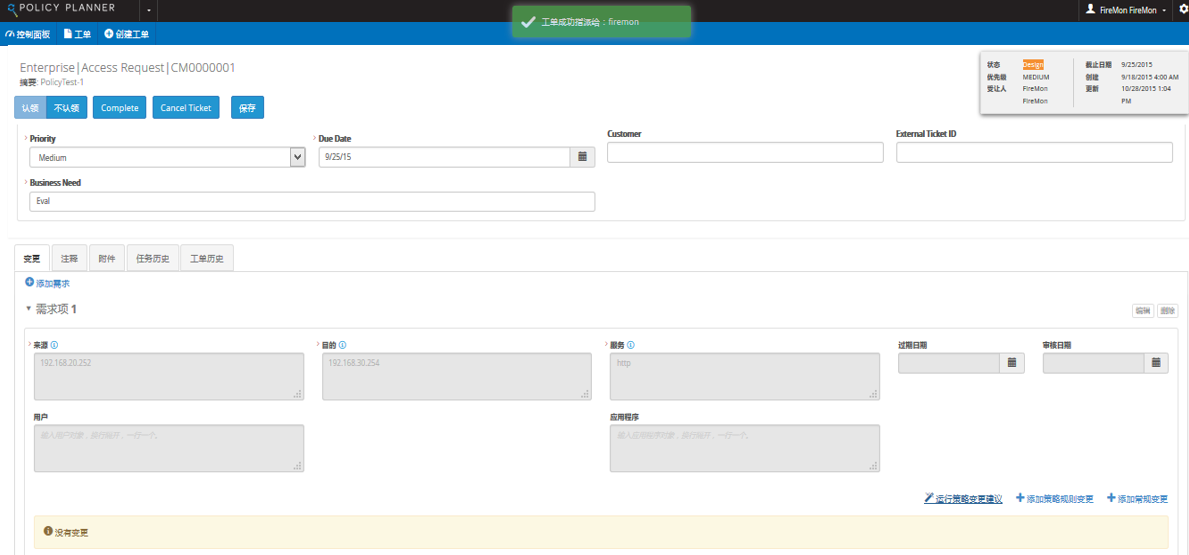Toggle the 认领 button
1189x555 pixels.
pos(30,108)
